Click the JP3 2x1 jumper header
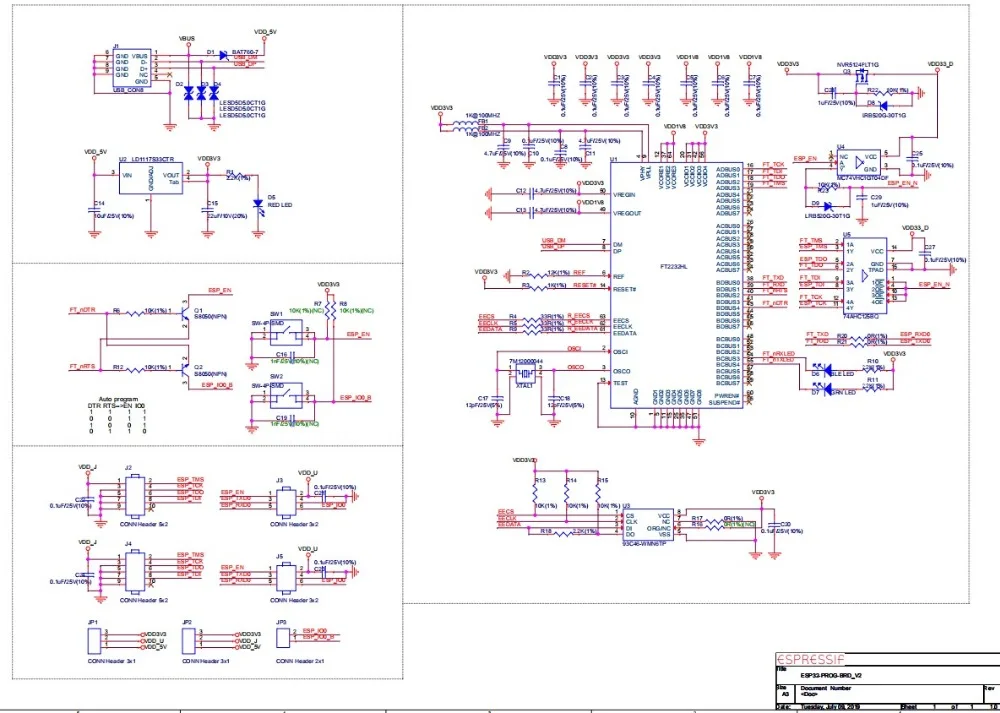 coord(283,636)
